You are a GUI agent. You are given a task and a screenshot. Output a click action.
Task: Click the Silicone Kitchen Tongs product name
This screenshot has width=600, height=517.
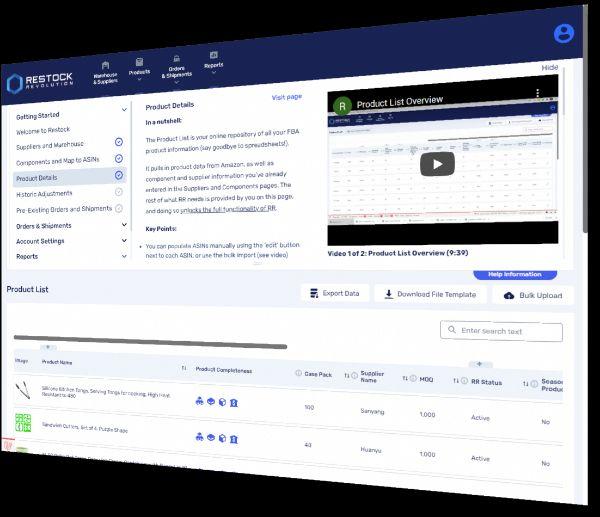(x=106, y=392)
